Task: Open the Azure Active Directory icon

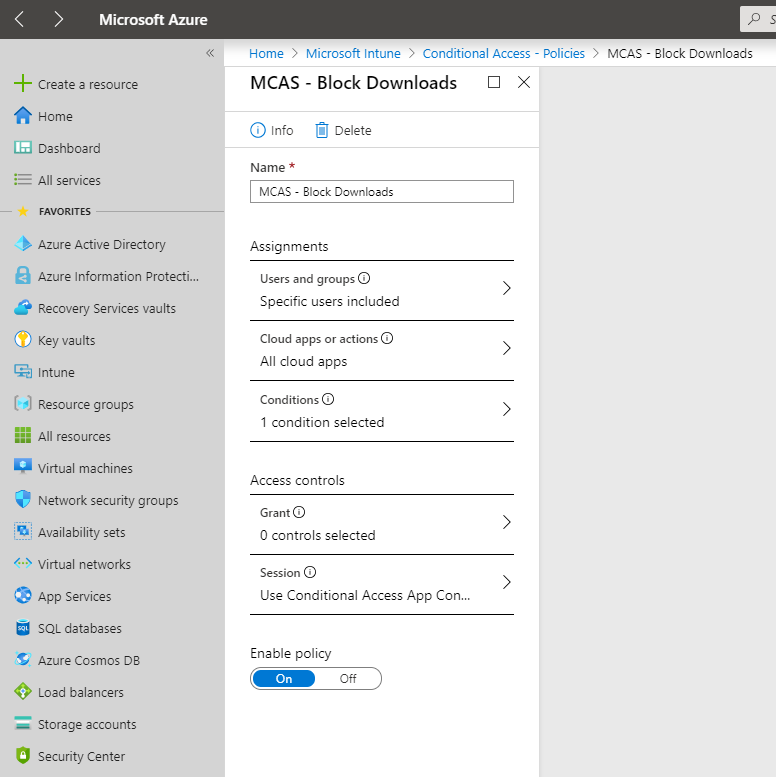Action: click(23, 244)
